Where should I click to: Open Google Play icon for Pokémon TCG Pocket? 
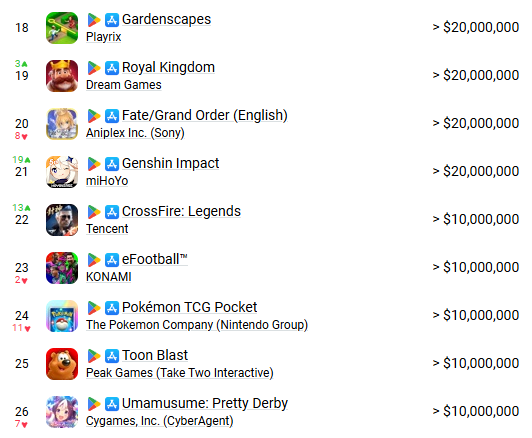(94, 308)
